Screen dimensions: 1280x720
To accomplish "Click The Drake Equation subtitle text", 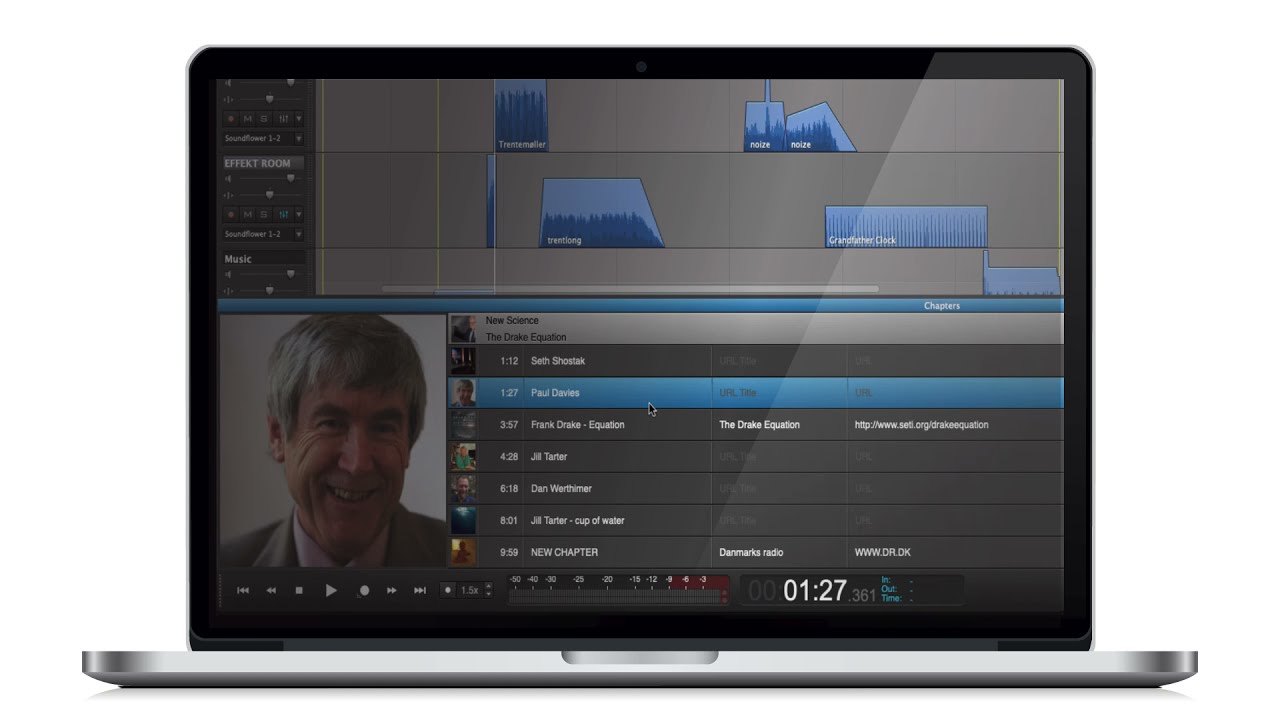I will 526,338.
